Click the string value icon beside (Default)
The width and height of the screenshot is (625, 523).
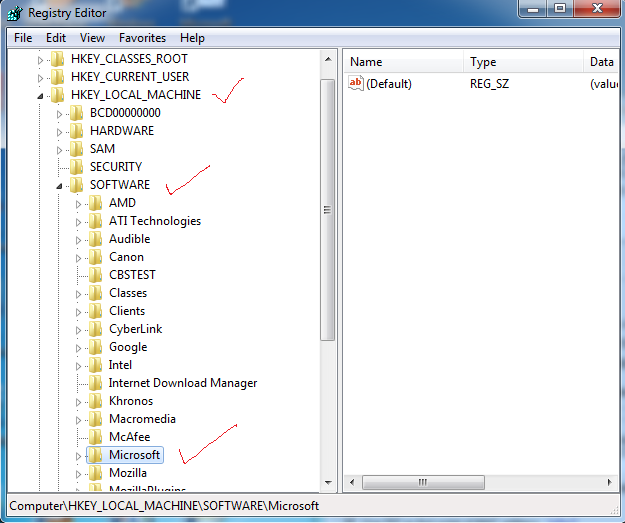coord(356,83)
